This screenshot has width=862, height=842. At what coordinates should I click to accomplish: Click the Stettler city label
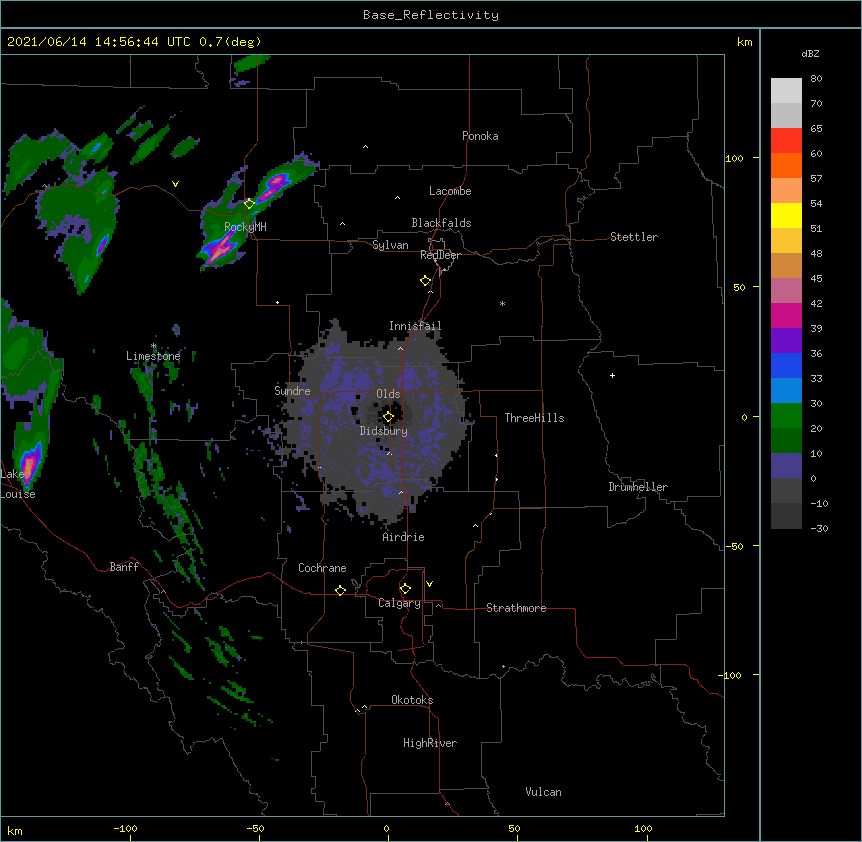(634, 237)
